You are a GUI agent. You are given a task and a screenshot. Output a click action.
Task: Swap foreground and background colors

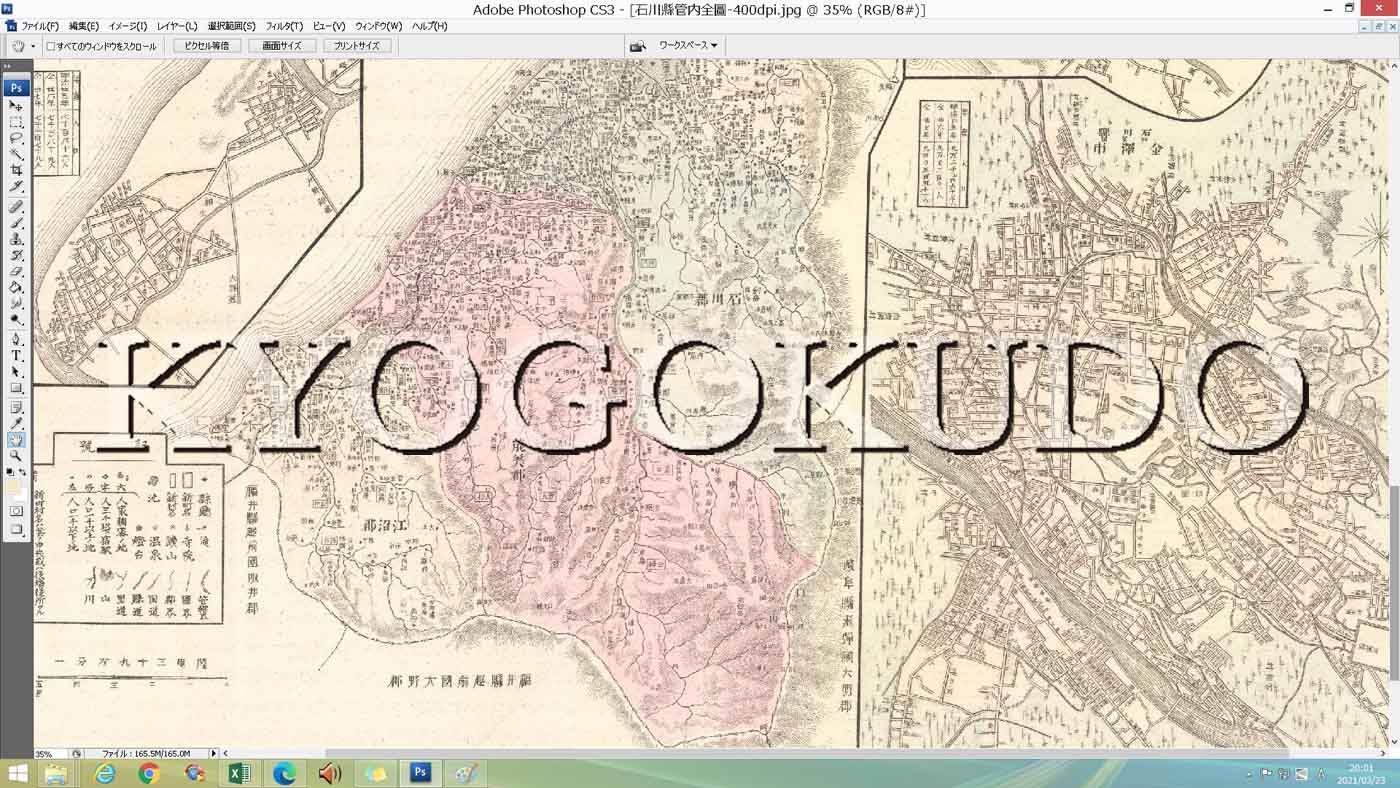[x=23, y=471]
